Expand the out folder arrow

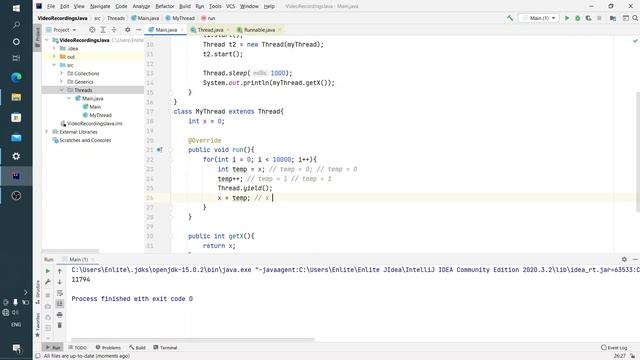tap(54, 57)
